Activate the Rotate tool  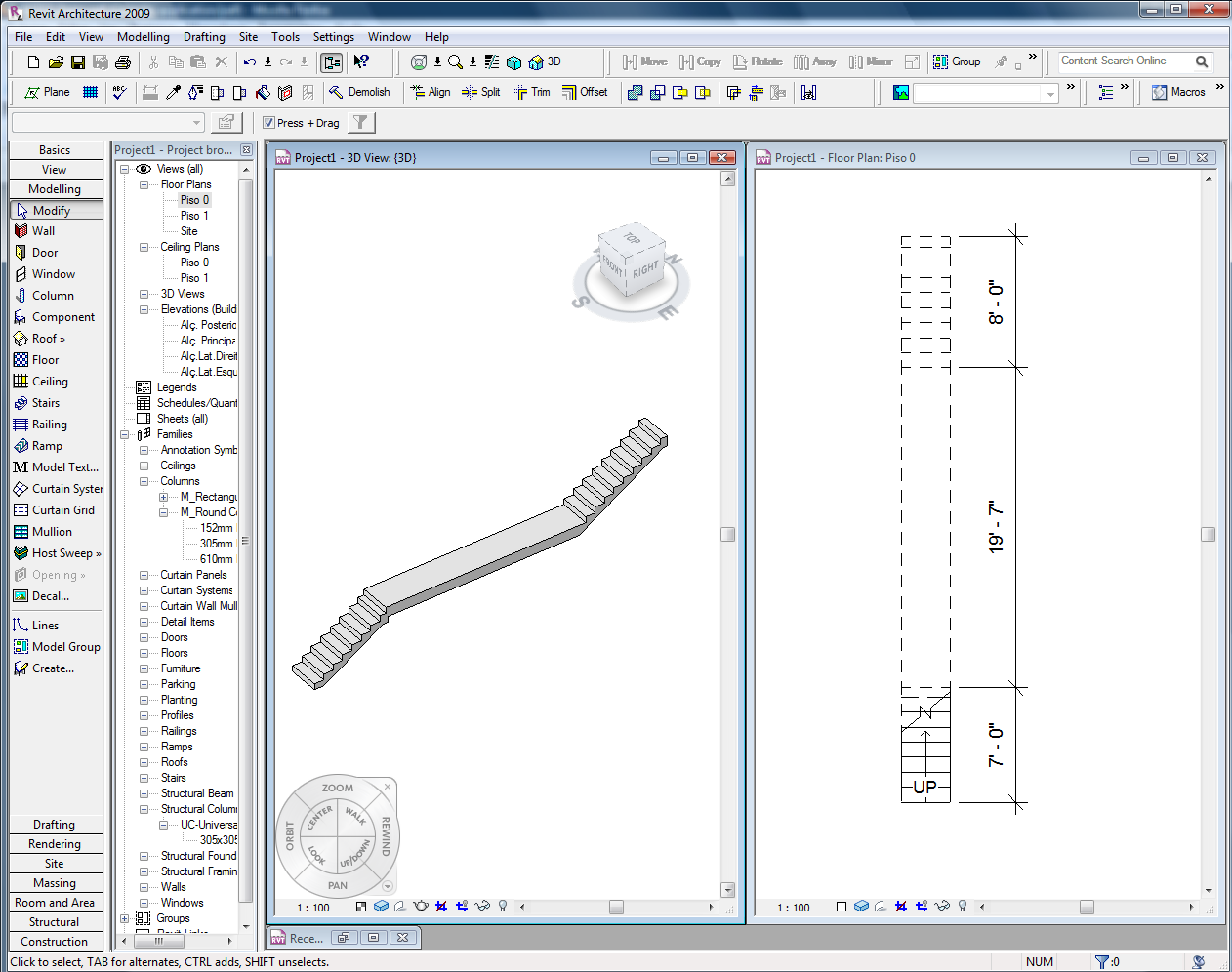[x=759, y=61]
